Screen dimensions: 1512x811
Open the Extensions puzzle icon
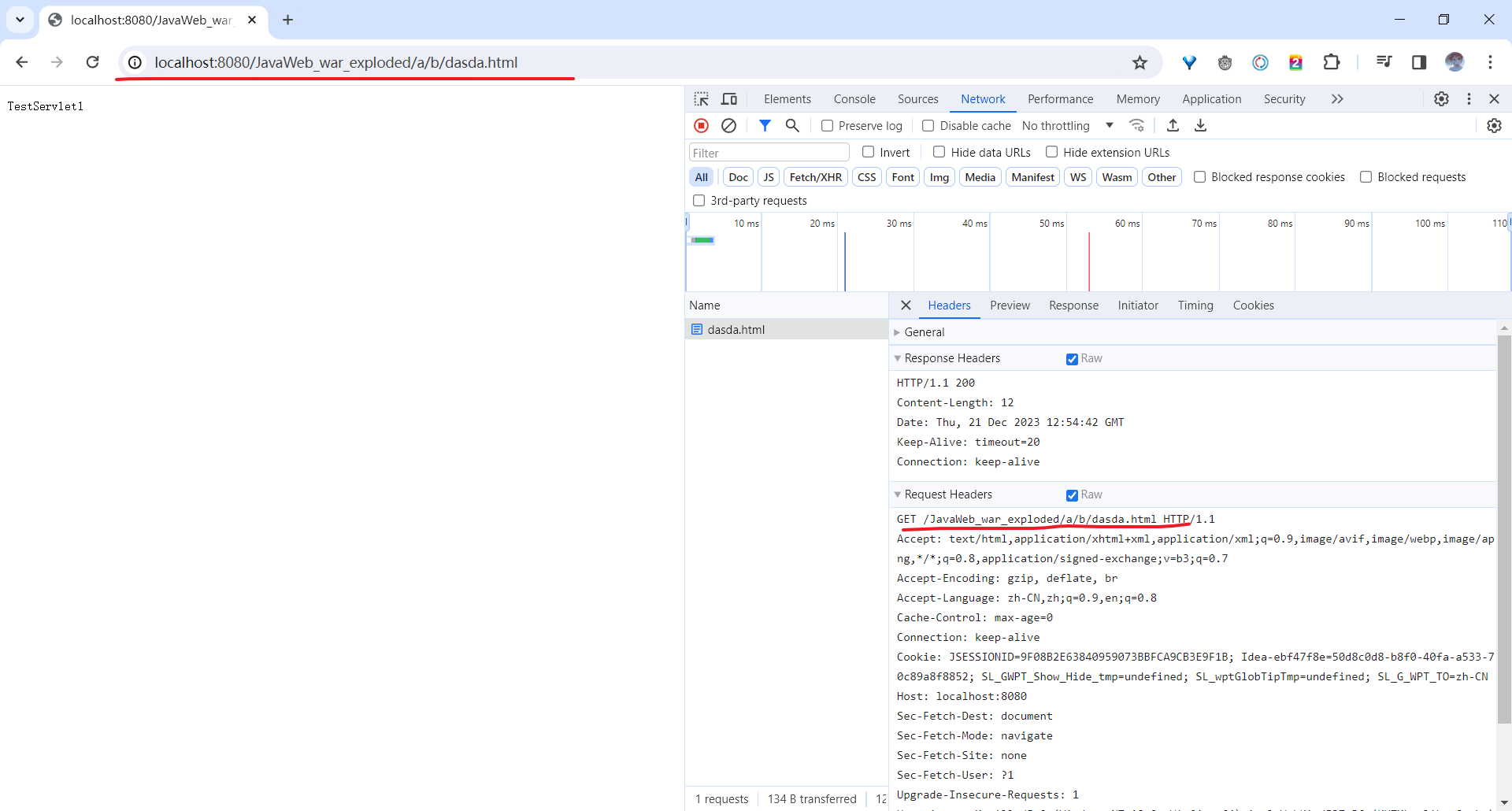pyautogui.click(x=1332, y=62)
